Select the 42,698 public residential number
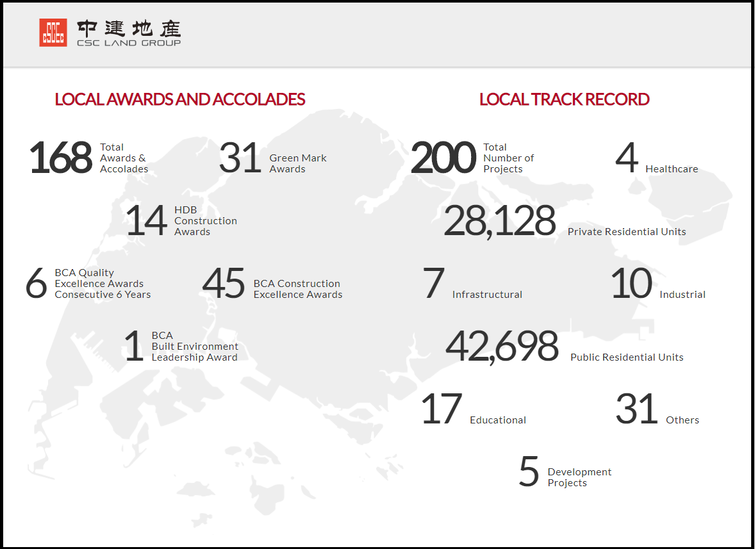Viewport: 755px width, 549px height. tap(501, 346)
